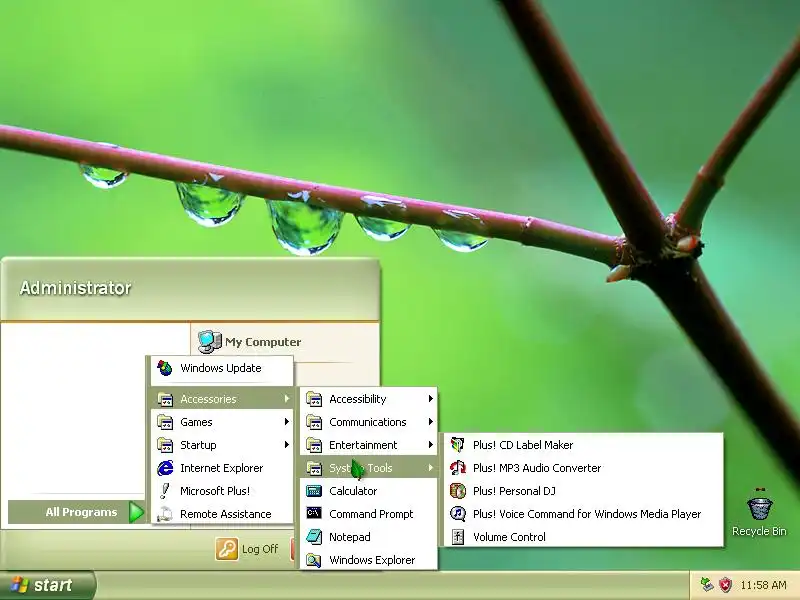This screenshot has height=600, width=800.
Task: Launch Internet Explorer from programs list
Action: [222, 468]
